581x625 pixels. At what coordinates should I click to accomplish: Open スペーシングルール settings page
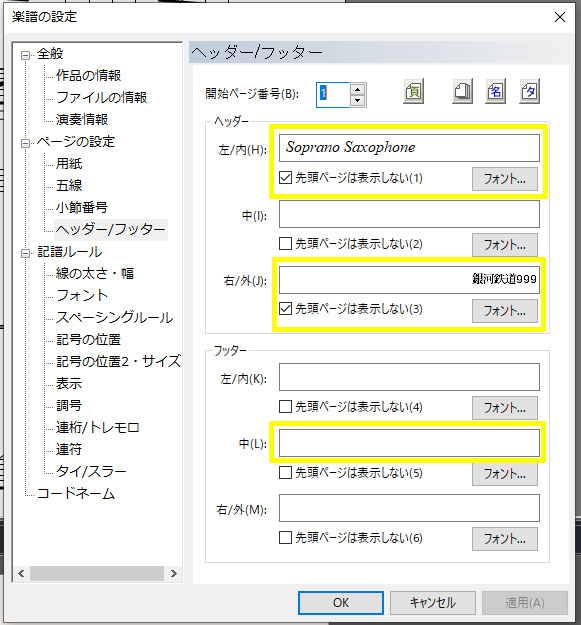115,317
